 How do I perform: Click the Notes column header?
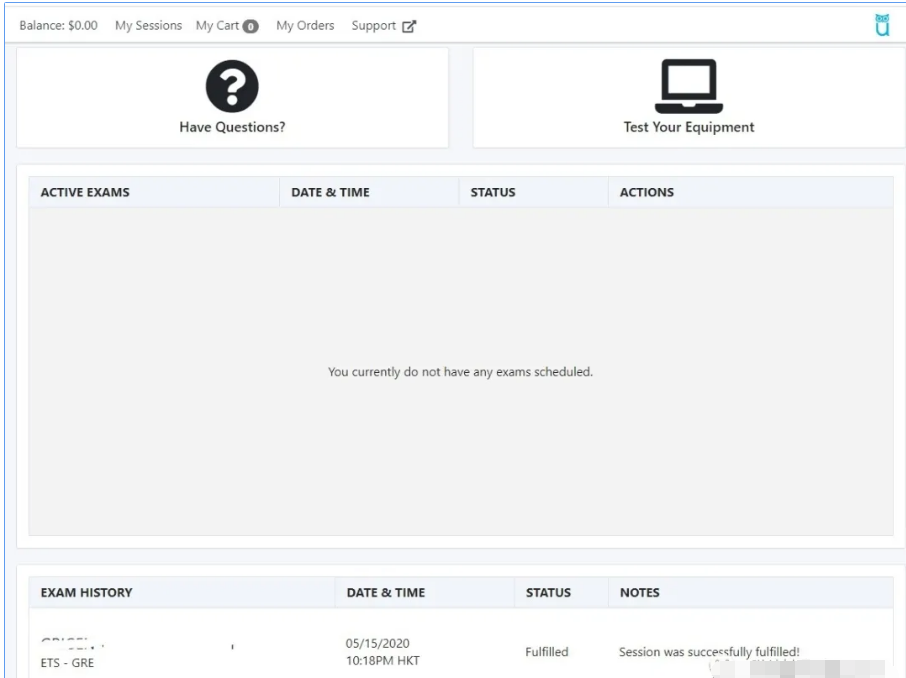point(639,592)
